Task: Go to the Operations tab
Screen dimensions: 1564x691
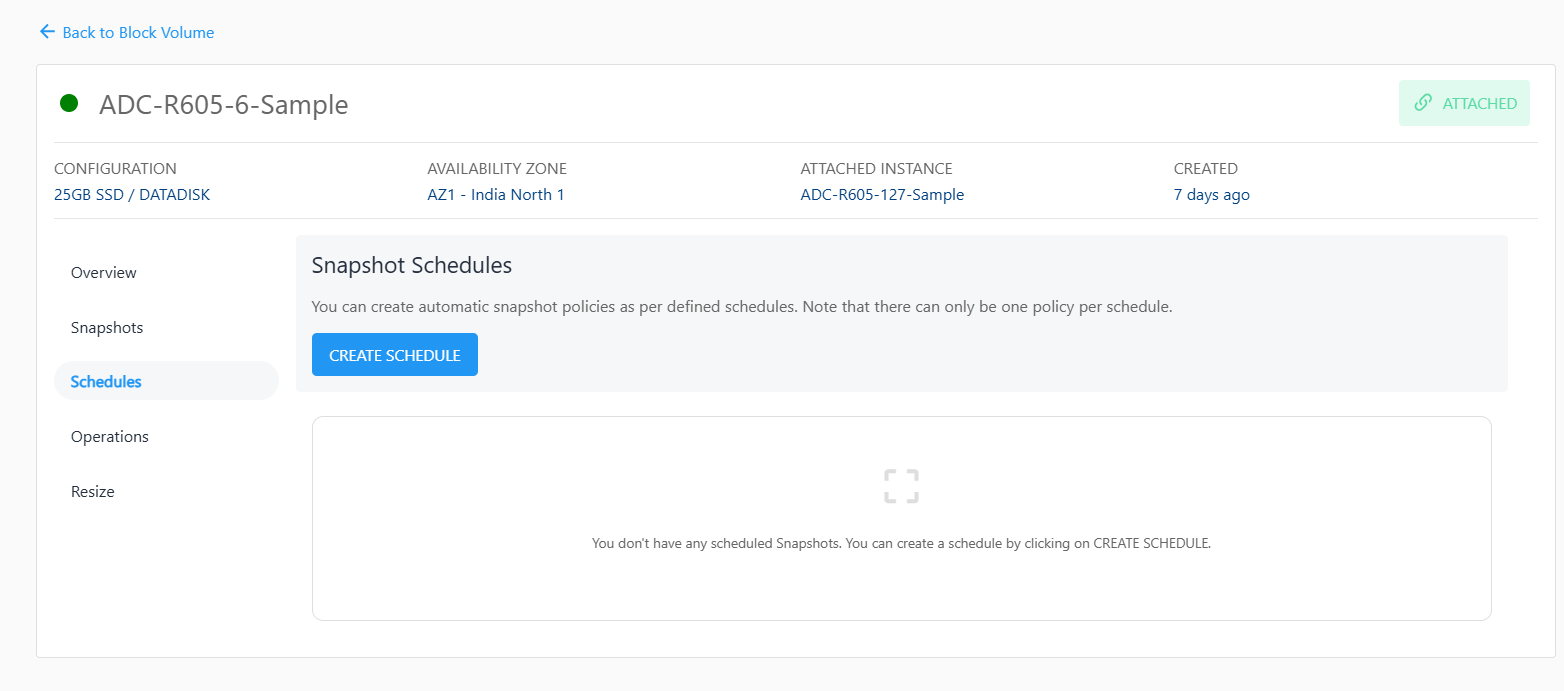Action: coord(110,437)
